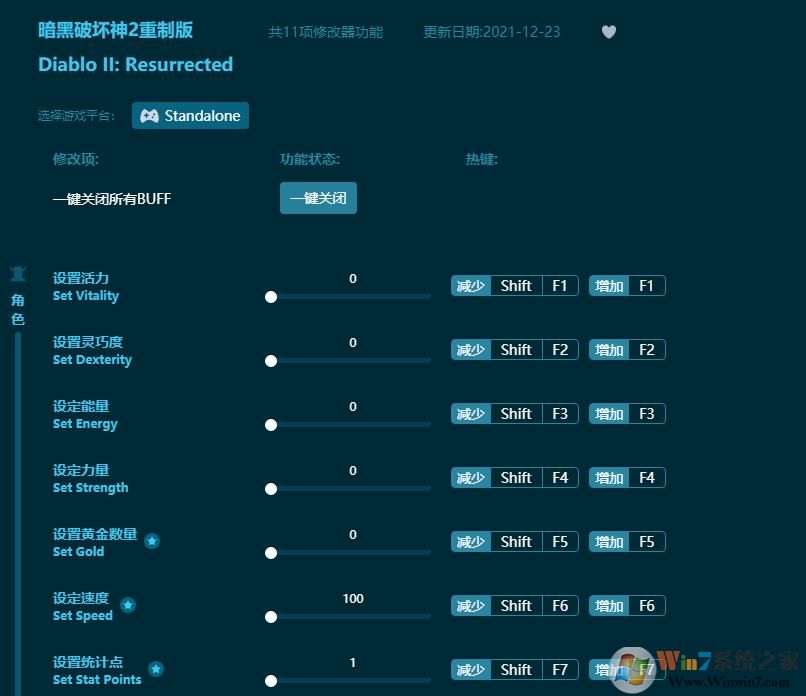
Task: Click the gamepad icon on Standalone button
Action: pos(151,115)
